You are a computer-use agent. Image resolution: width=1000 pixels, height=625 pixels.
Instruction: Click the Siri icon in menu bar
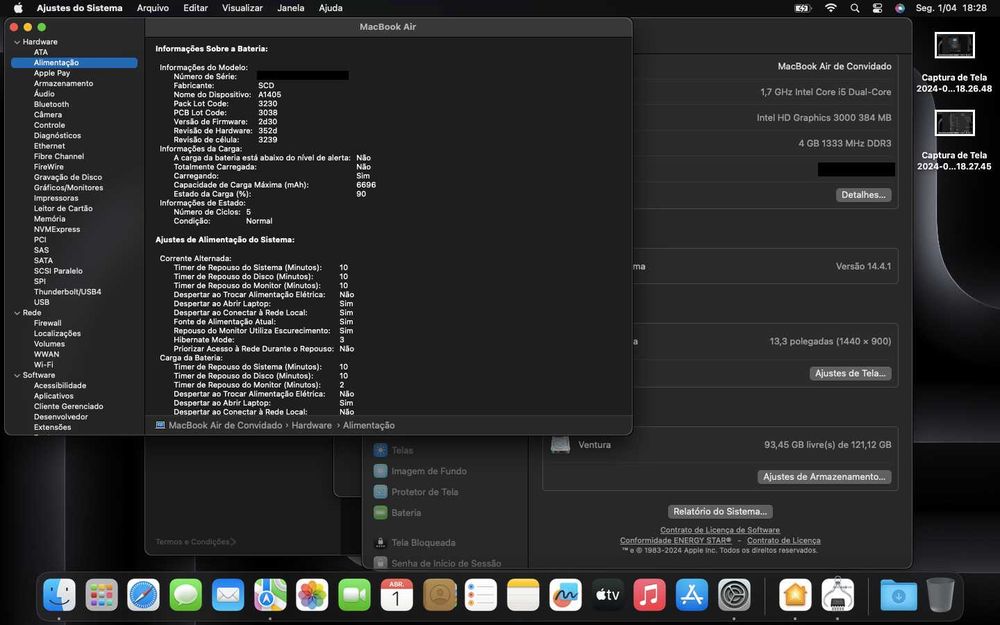point(900,8)
